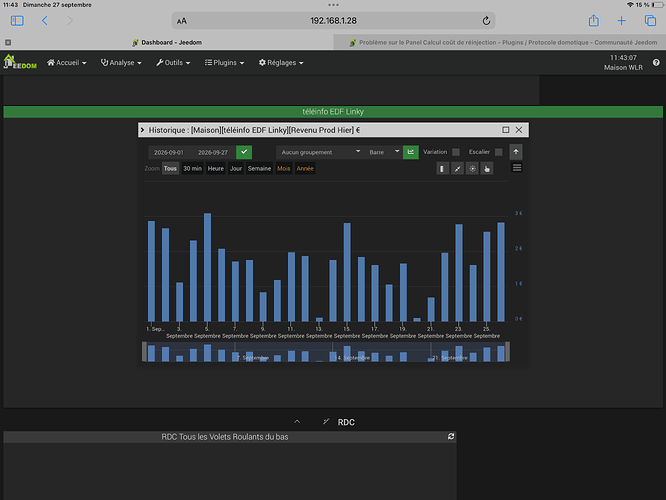Add a new Safari tab
The image size is (666, 500).
(621, 20)
